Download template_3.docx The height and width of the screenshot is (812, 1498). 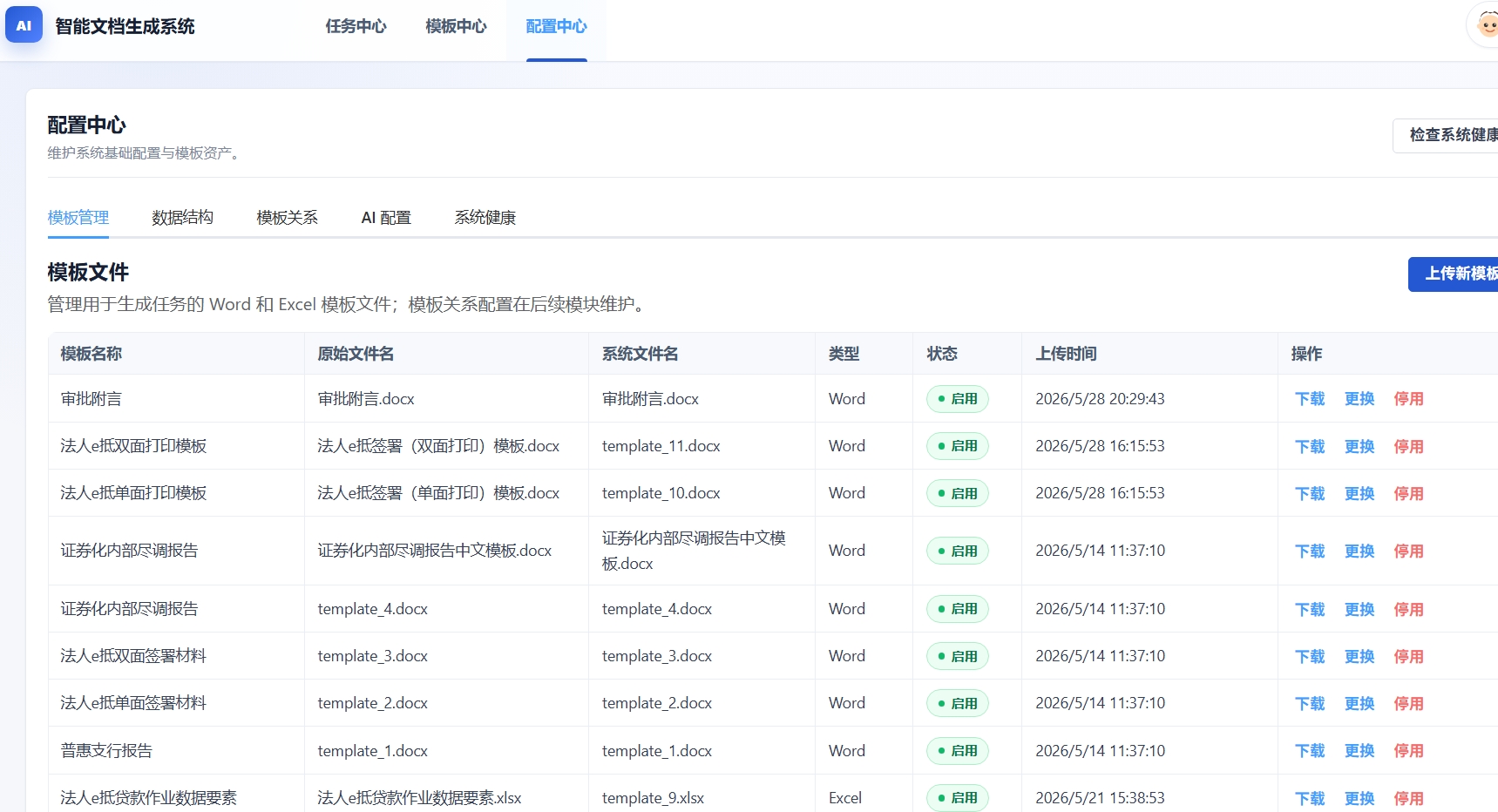(1310, 656)
